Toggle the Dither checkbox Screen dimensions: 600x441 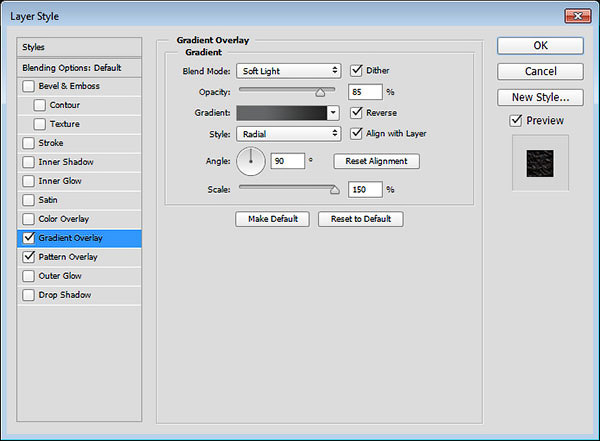[356, 70]
